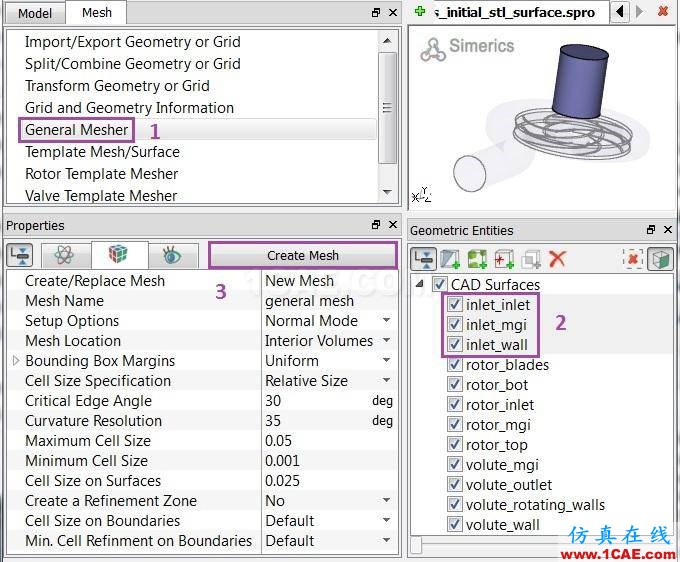Uncheck the volute_wall surface
Image resolution: width=680 pixels, height=562 pixels.
(x=454, y=524)
